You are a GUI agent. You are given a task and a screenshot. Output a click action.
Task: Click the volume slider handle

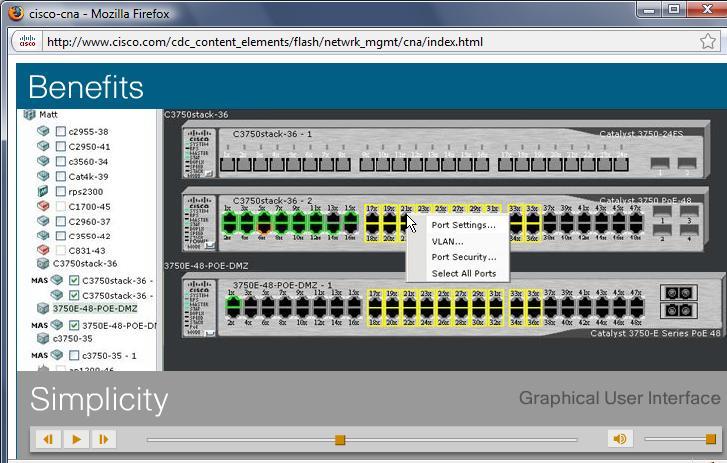tap(710, 438)
